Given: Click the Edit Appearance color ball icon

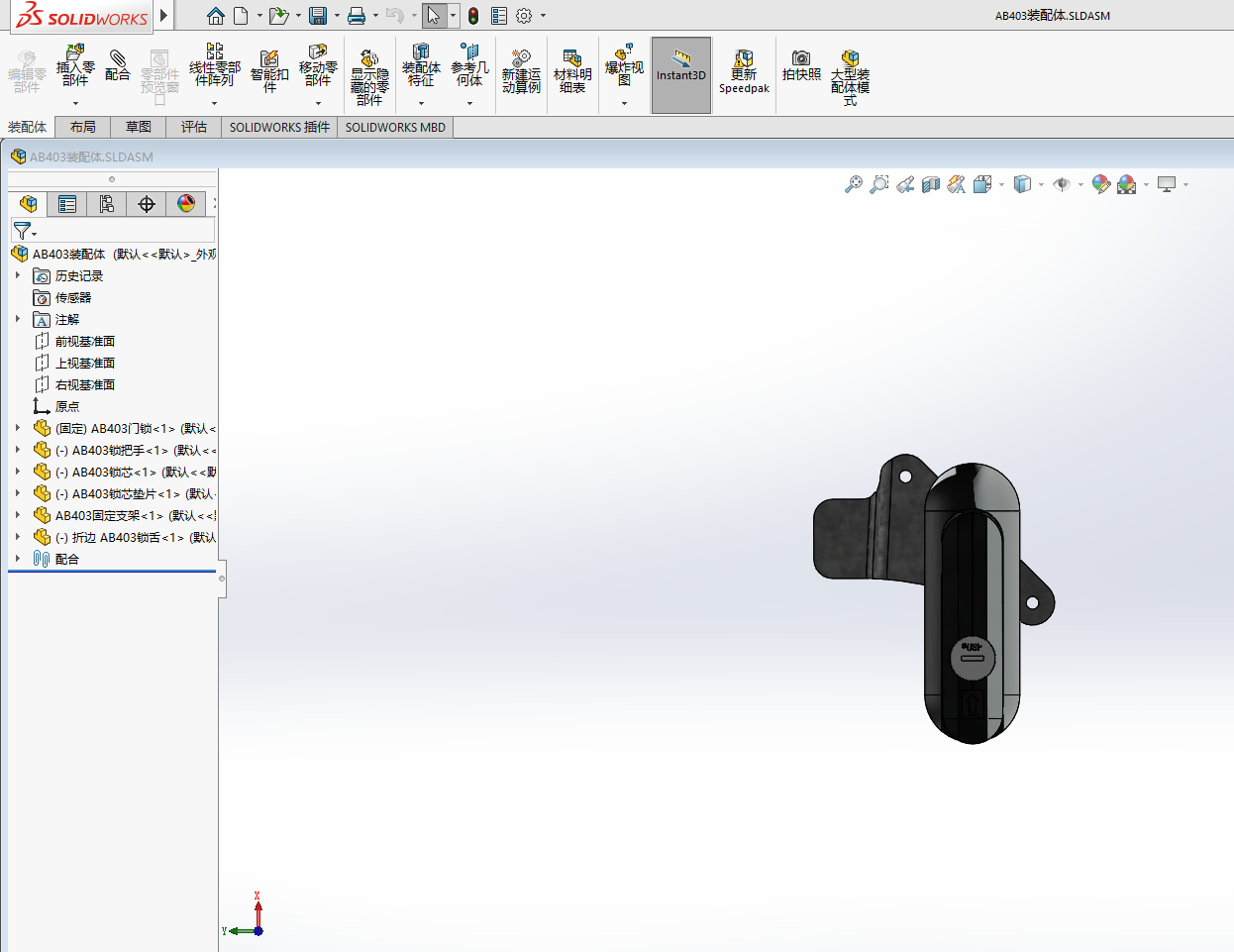Looking at the screenshot, I should tap(1100, 184).
